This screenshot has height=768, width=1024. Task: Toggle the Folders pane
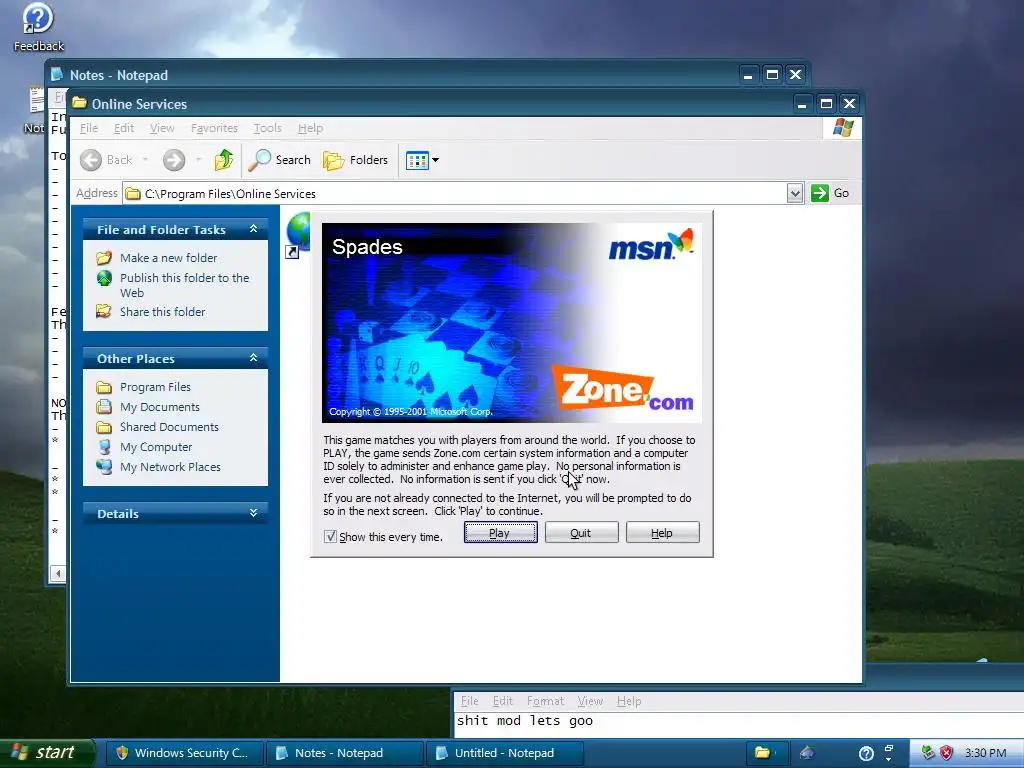pos(355,160)
